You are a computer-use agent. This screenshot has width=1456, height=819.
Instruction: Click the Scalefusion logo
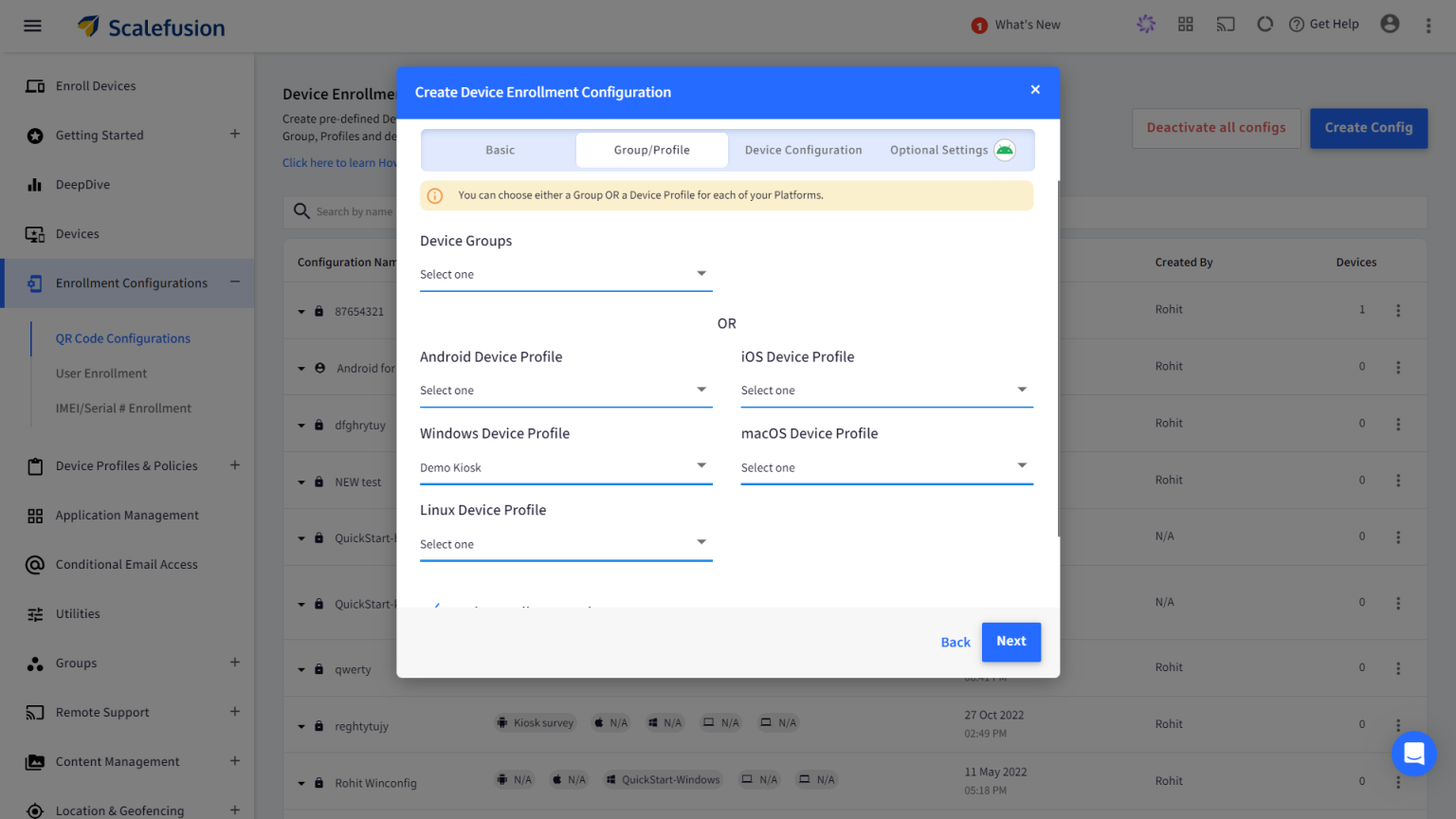click(150, 26)
